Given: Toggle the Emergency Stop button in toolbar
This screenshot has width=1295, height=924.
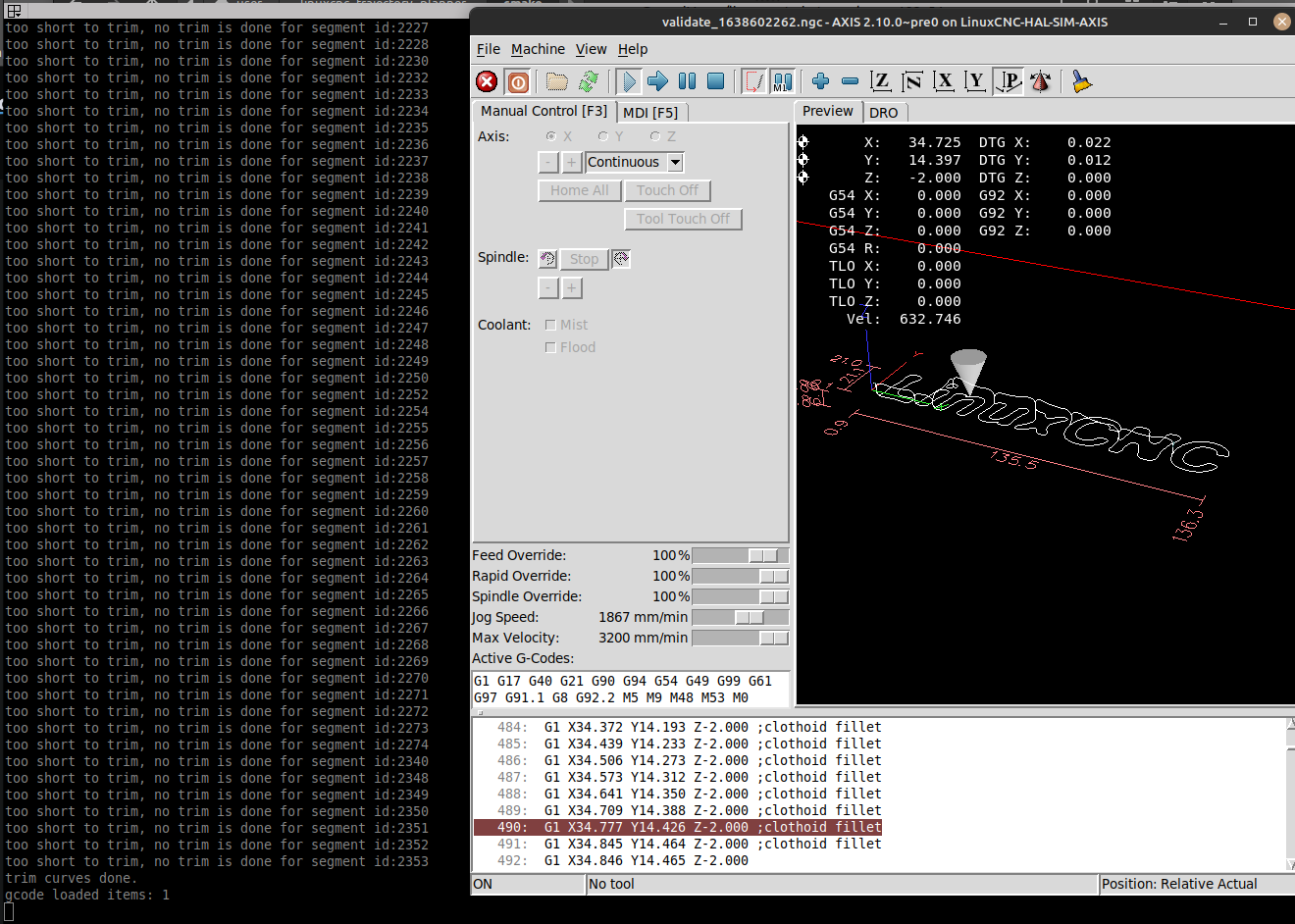Looking at the screenshot, I should coord(487,81).
